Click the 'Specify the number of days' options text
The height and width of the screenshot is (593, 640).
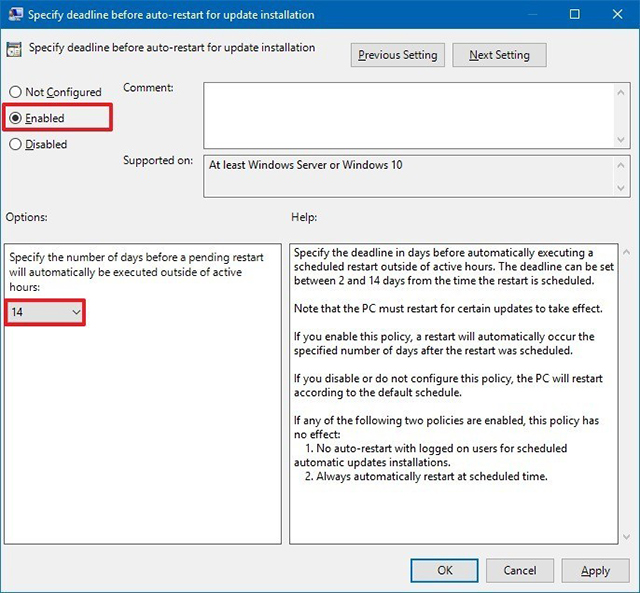coord(136,272)
